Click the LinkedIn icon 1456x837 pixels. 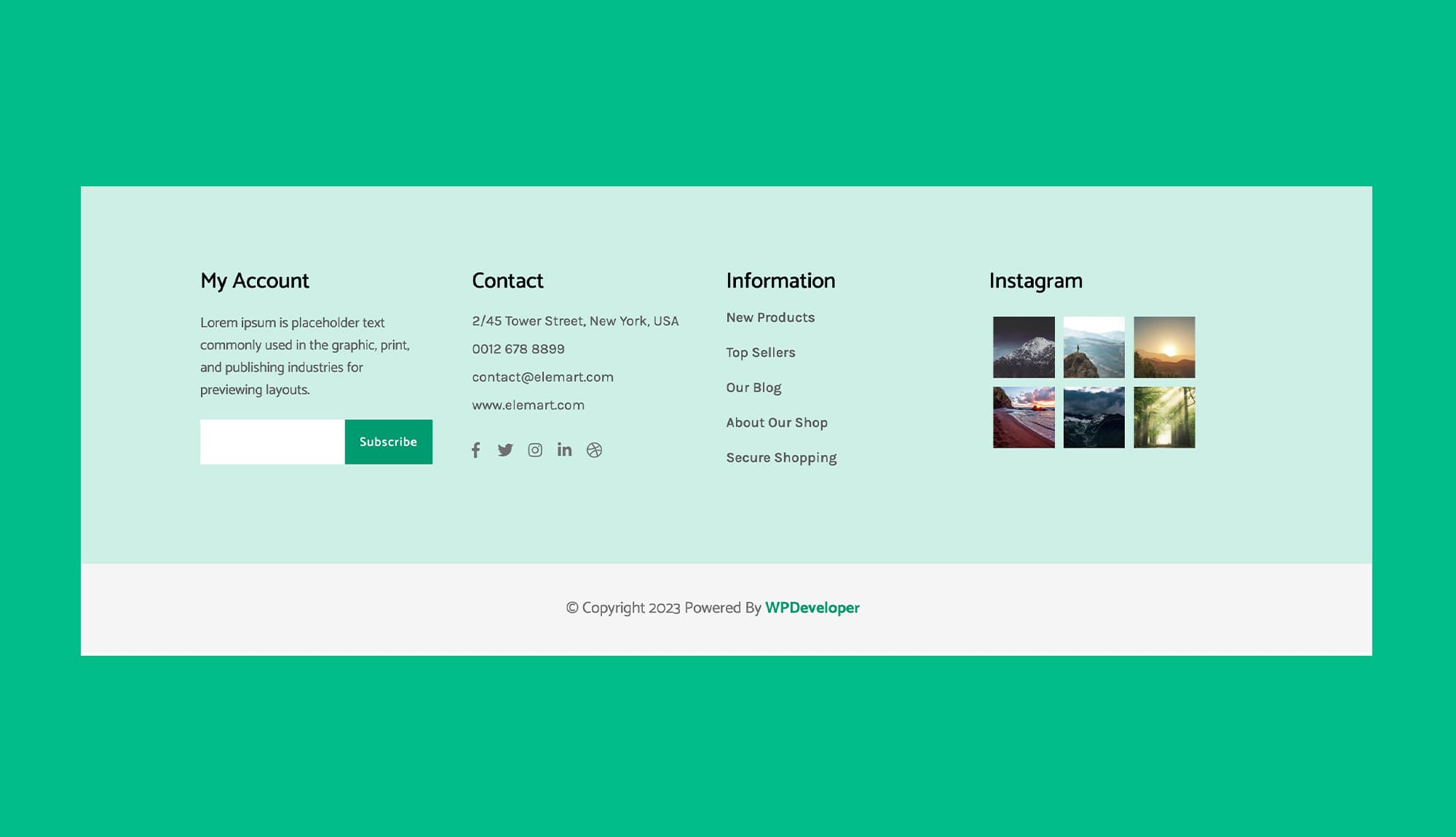click(x=564, y=450)
